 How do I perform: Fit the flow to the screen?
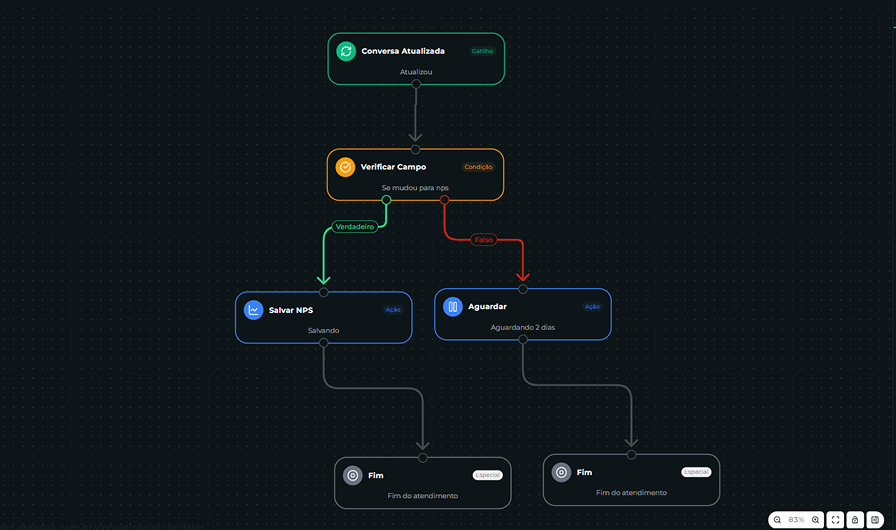(x=835, y=520)
